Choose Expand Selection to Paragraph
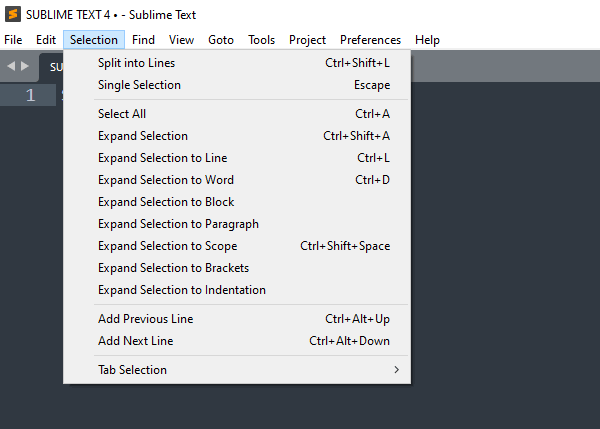 (237, 224)
